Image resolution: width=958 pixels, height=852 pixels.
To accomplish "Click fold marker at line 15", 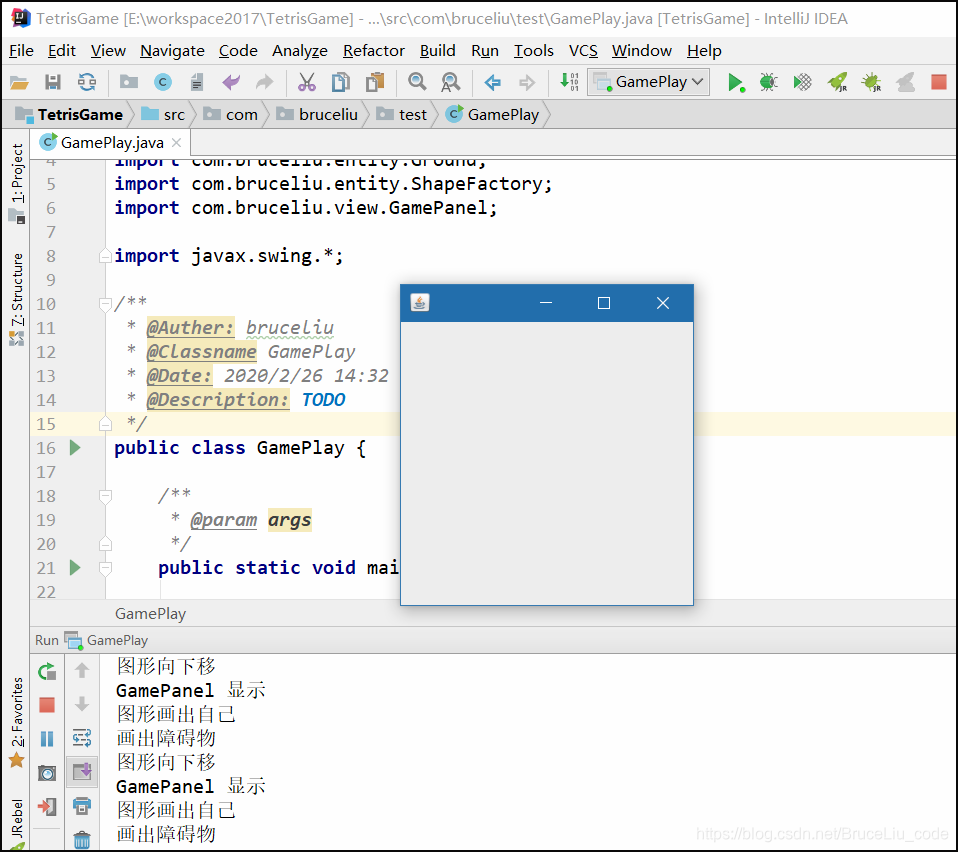I will [105, 423].
